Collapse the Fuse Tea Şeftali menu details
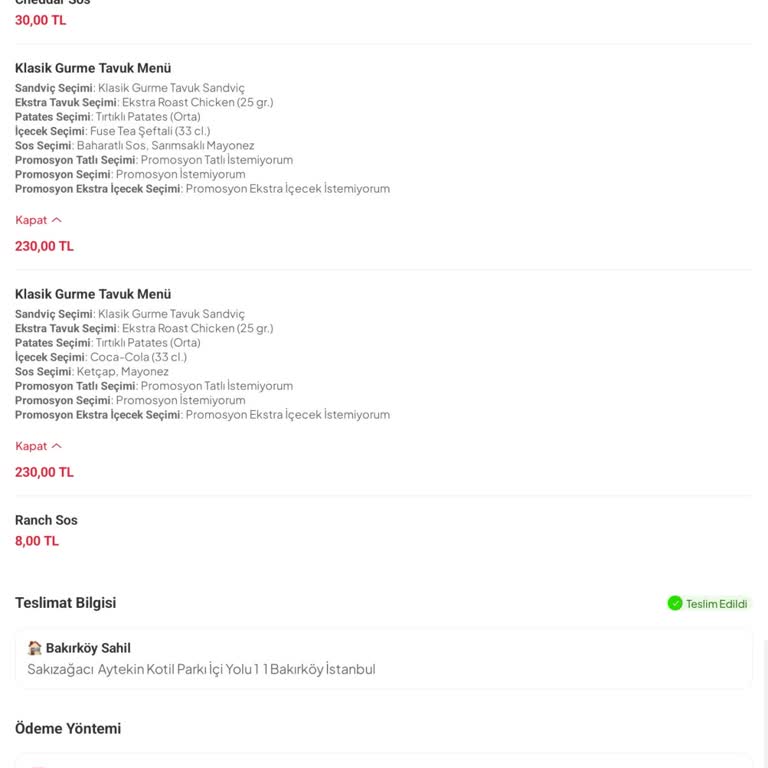Screen dimensions: 768x768 click(x=38, y=220)
